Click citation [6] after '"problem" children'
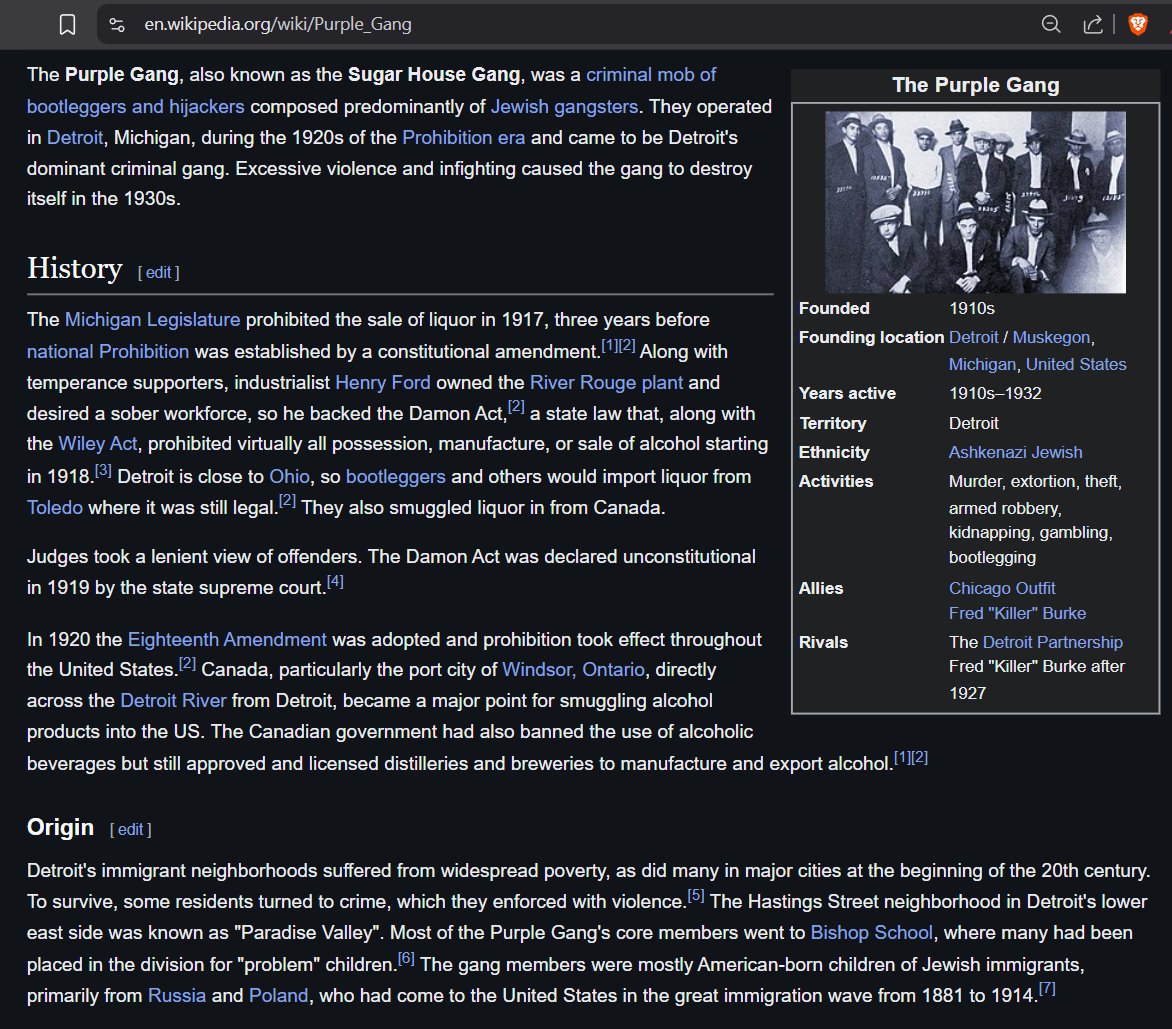 (406, 958)
